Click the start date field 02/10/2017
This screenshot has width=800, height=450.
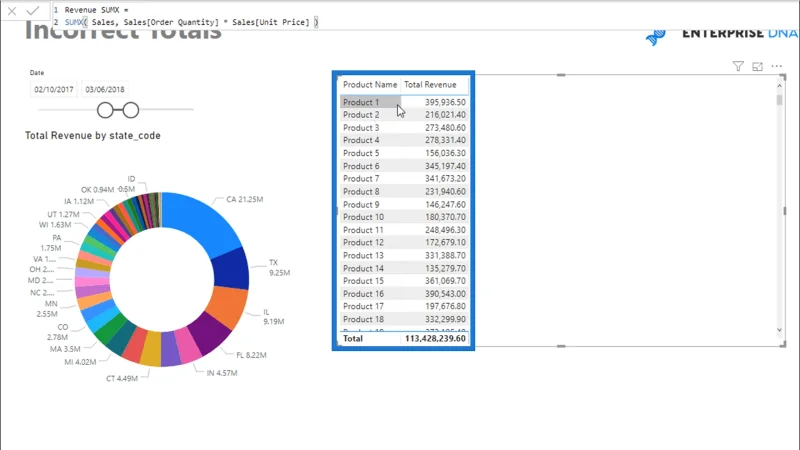coord(54,89)
